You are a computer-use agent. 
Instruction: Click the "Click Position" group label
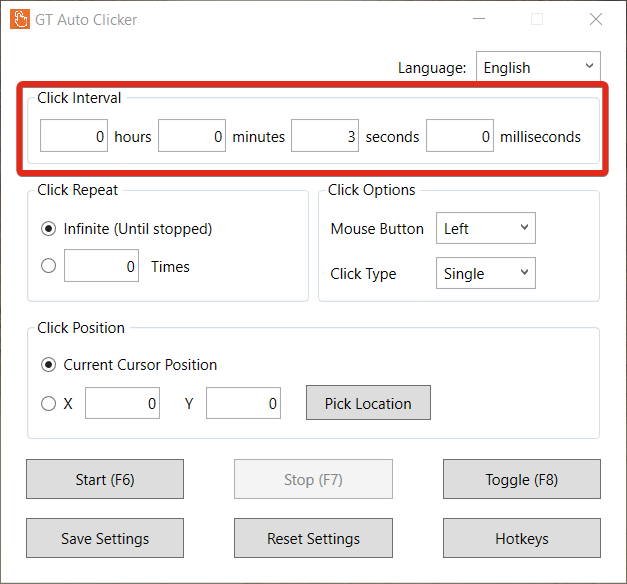[x=81, y=328]
